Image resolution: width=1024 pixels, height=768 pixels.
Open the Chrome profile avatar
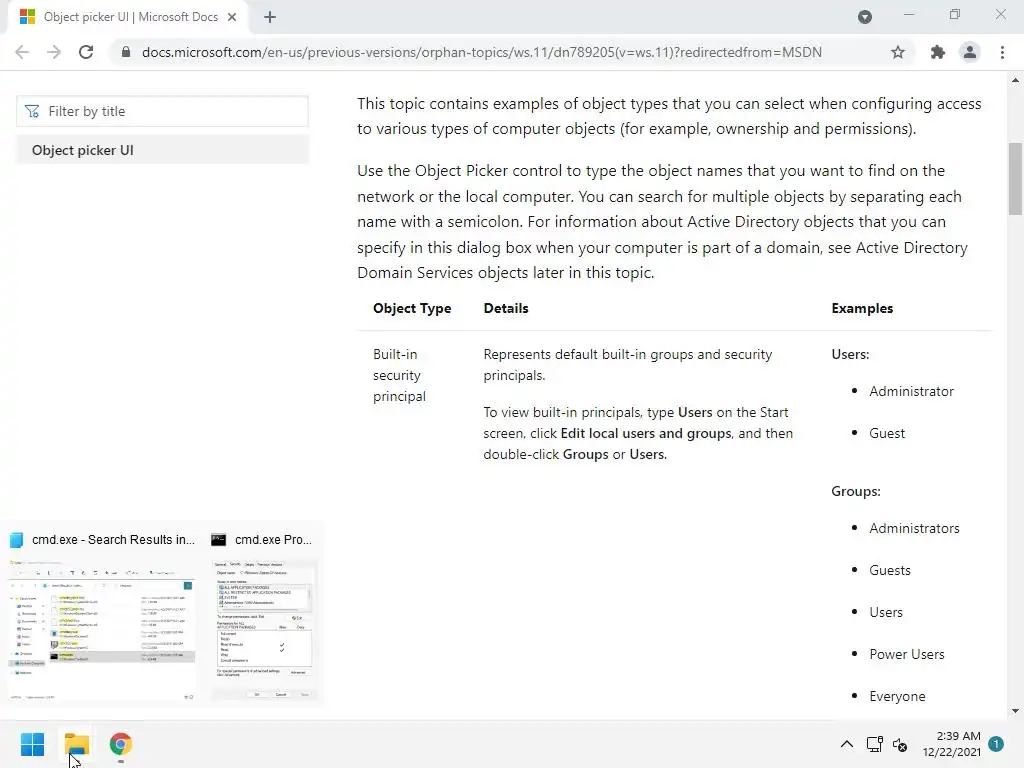coord(970,52)
